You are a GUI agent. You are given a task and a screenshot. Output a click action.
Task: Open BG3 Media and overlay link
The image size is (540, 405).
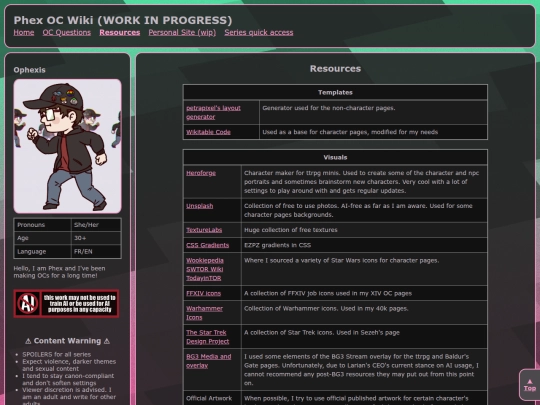pos(209,361)
